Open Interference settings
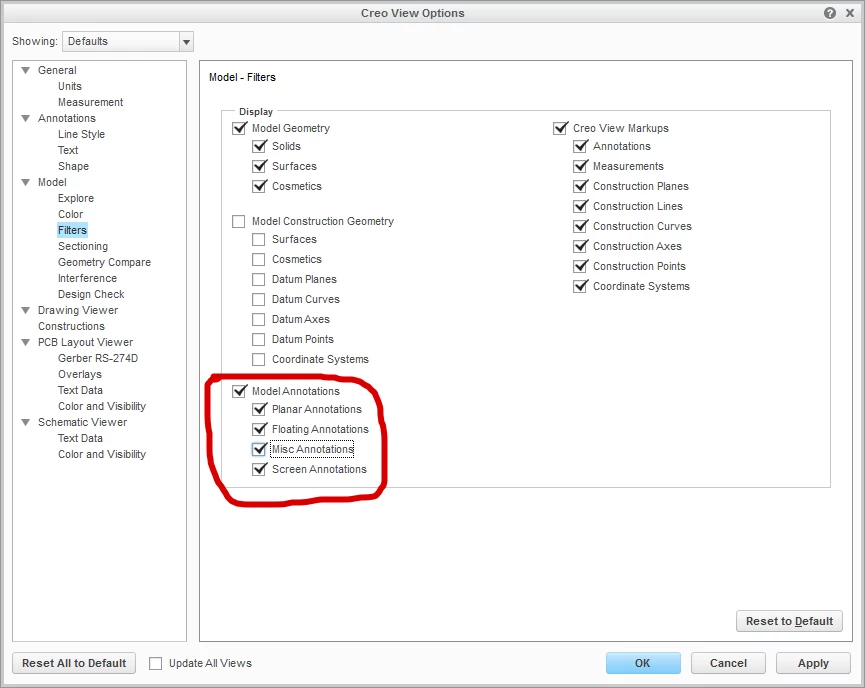 (87, 278)
